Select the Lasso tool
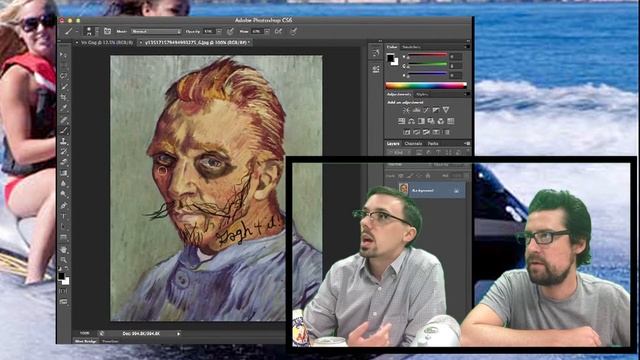The width and height of the screenshot is (640, 360). pos(64,76)
